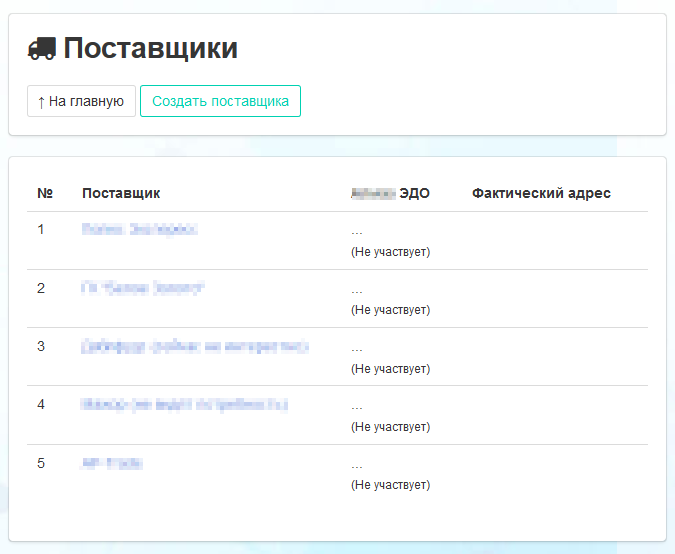Click the ellipsis ЭДО link in row 2
Screen dimensions: 675x554
pyautogui.click(x=357, y=290)
